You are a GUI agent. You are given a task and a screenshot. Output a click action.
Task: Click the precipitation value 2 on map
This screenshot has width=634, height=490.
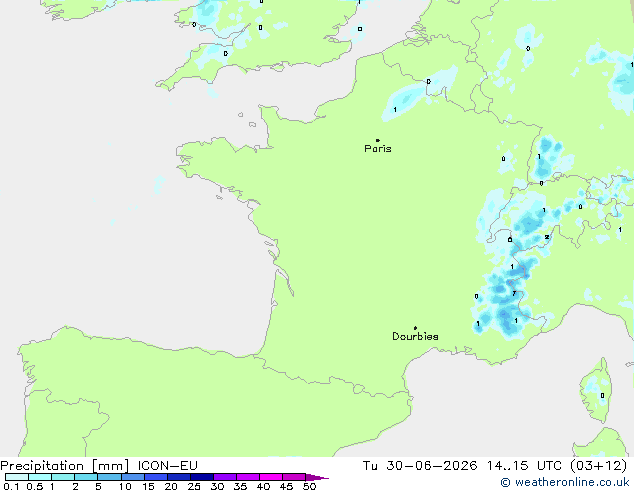(x=547, y=237)
